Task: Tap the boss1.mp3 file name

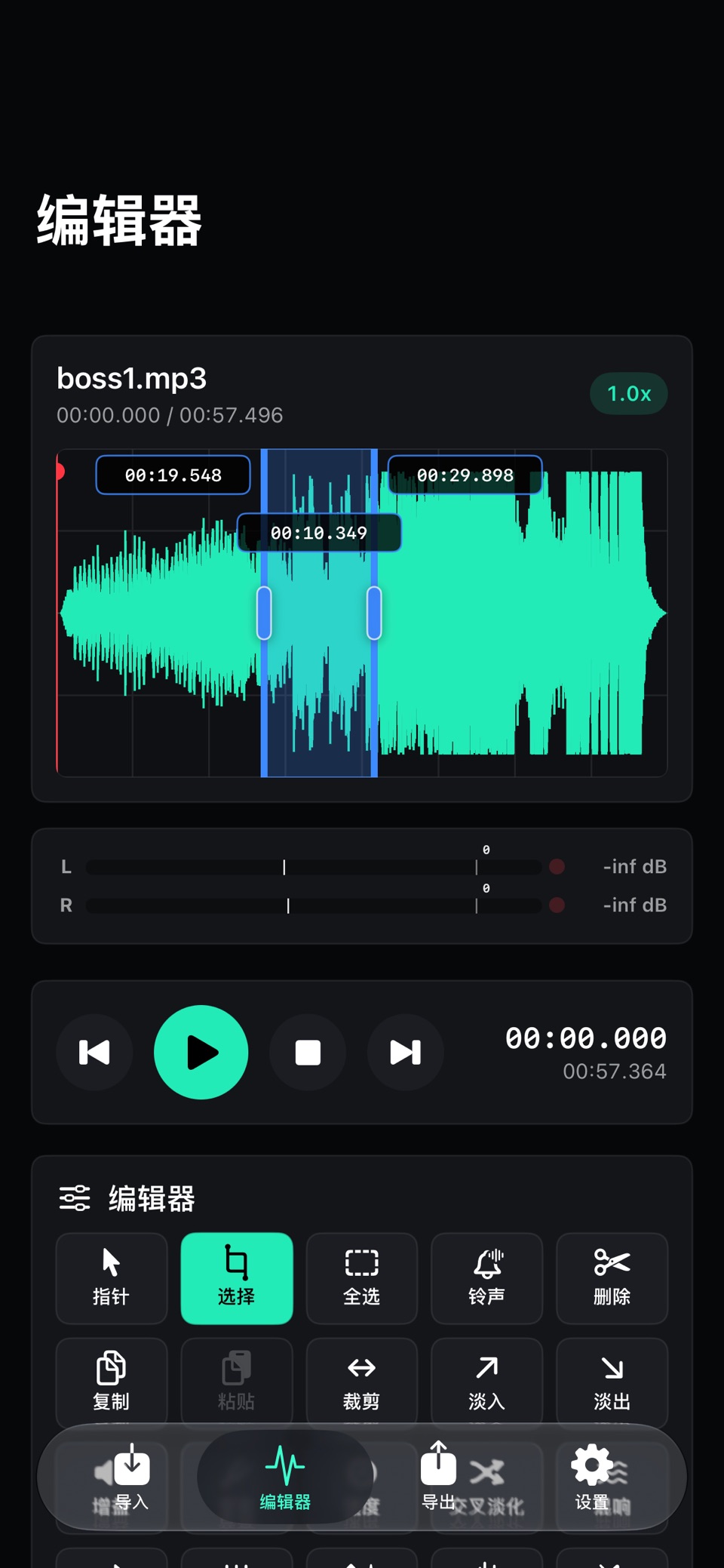Action: click(x=132, y=378)
